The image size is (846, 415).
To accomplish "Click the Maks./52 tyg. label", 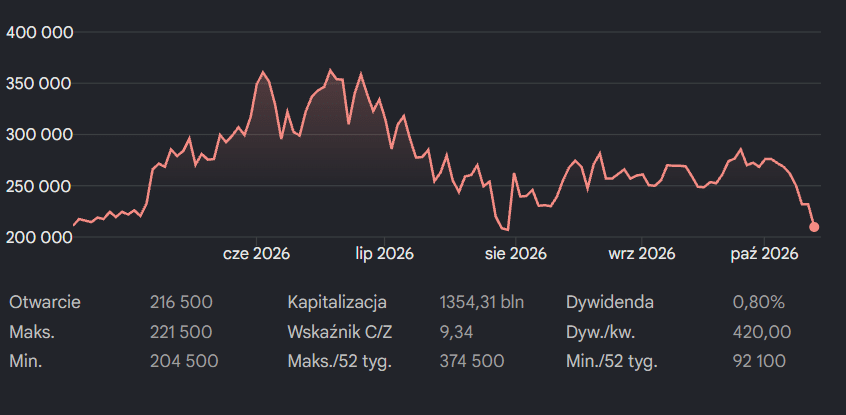I will click(x=339, y=361).
